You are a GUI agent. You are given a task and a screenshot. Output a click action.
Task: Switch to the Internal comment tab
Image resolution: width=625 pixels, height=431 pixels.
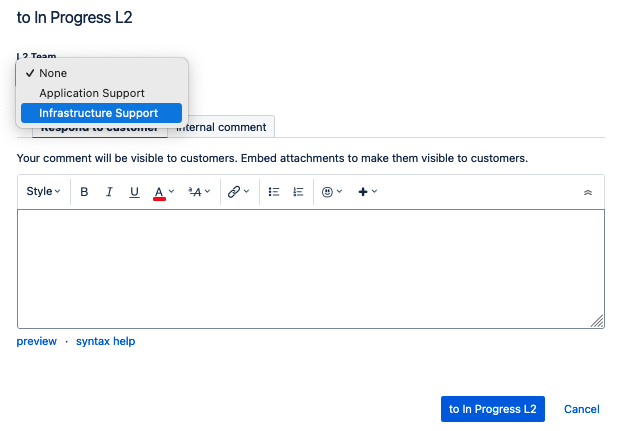click(x=221, y=127)
